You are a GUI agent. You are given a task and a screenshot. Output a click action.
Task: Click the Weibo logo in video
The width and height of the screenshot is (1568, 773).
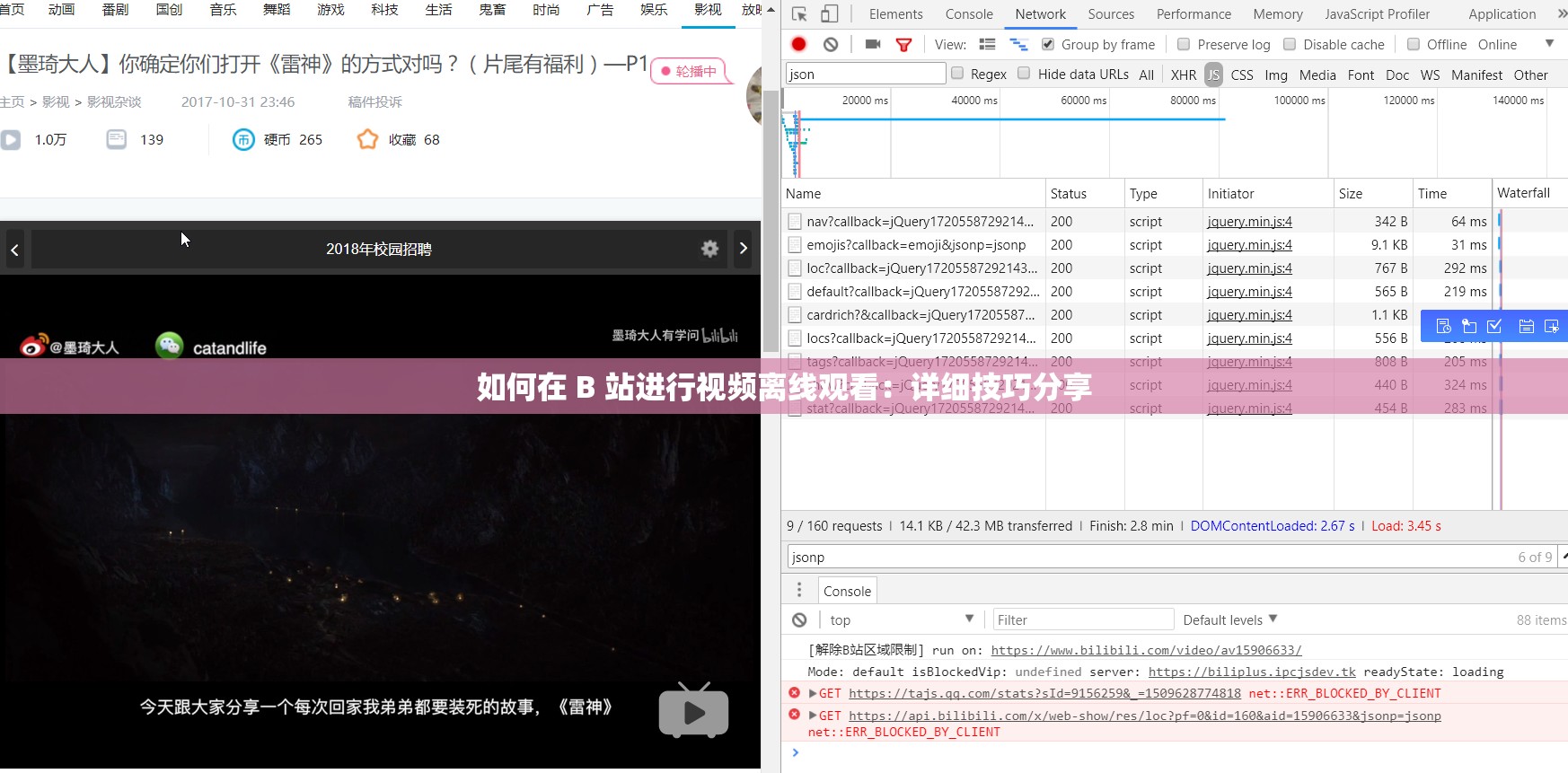[34, 346]
